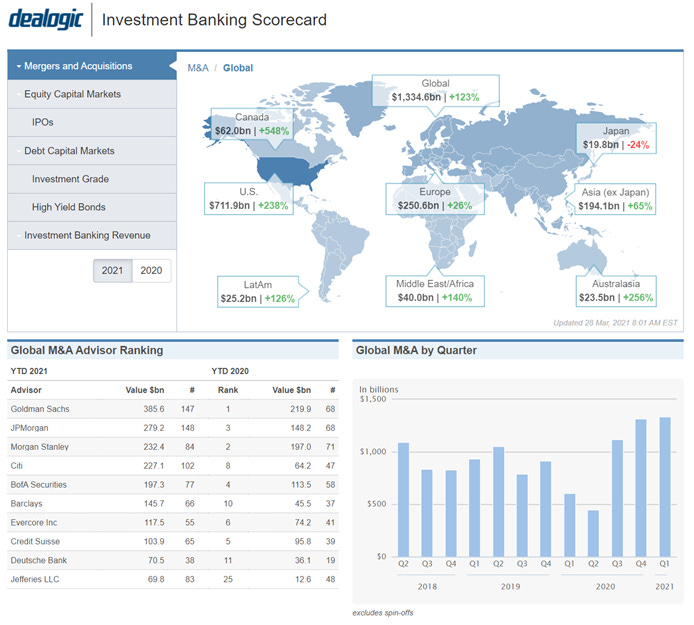Open the Mergers and Acquisitions section
The image size is (694, 625).
tap(92, 66)
